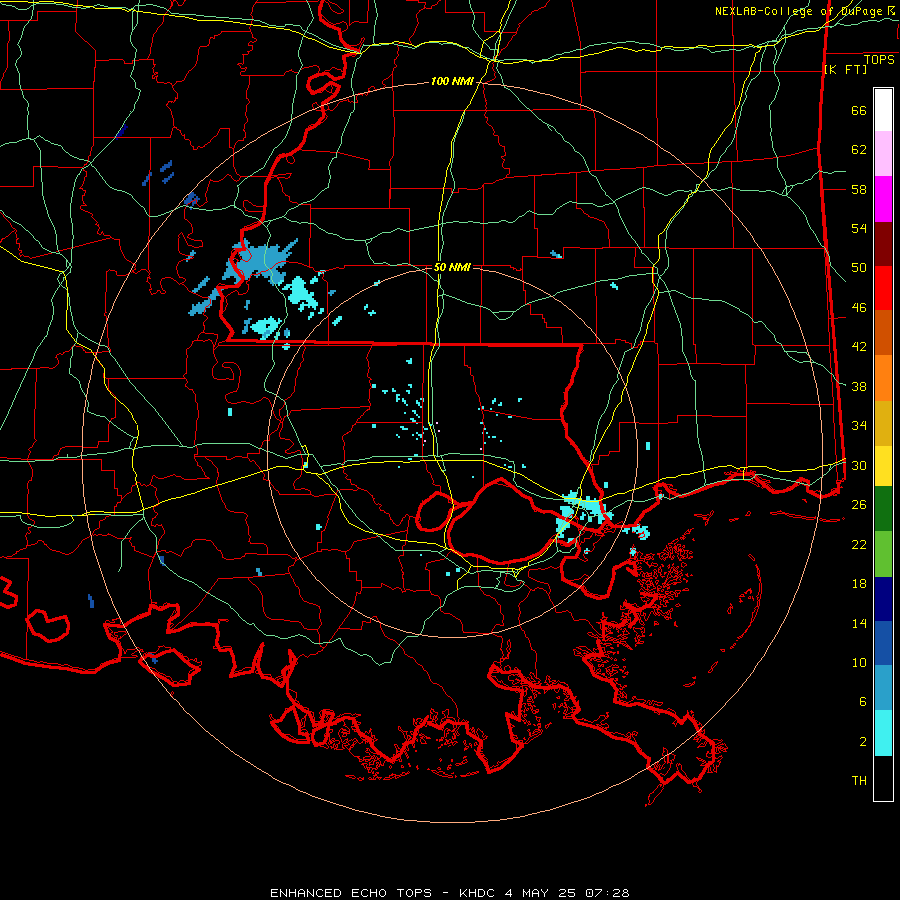Click the 66 legend value
Image resolution: width=900 pixels, height=900 pixels.
pos(859,110)
